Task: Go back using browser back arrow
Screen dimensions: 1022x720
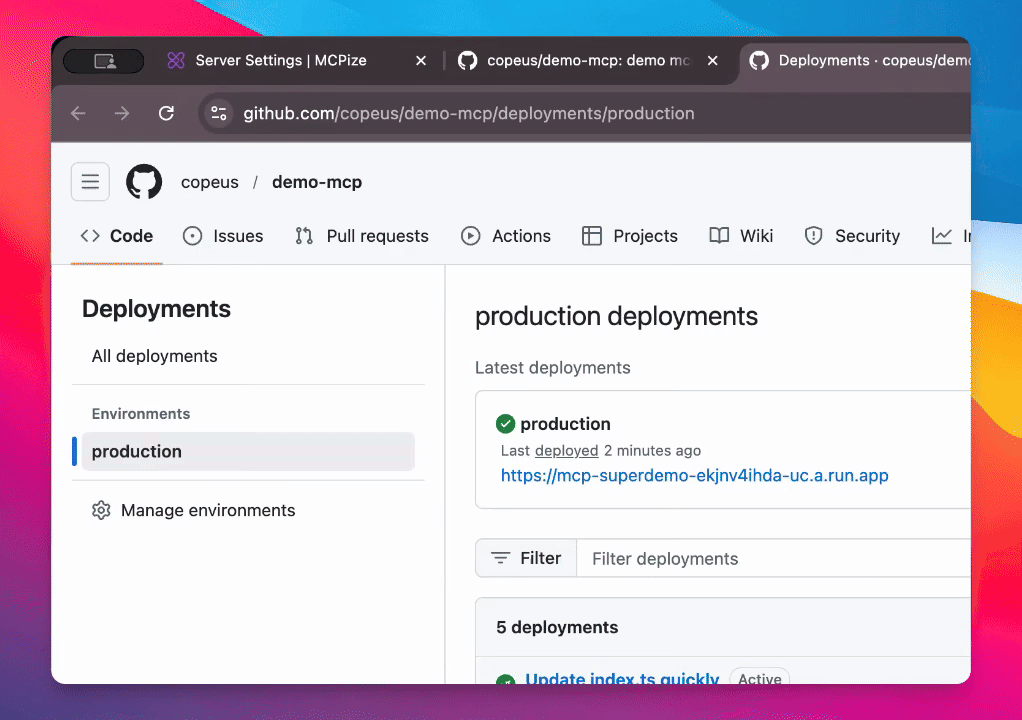Action: coord(79,114)
